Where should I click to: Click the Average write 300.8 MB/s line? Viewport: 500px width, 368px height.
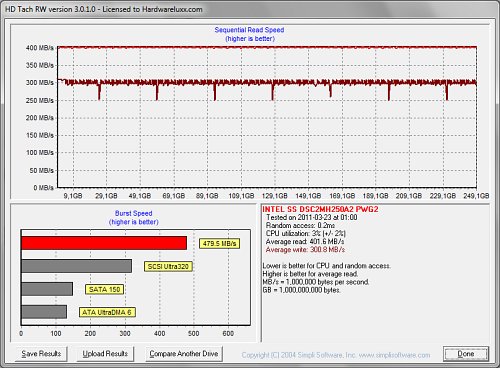pos(305,250)
